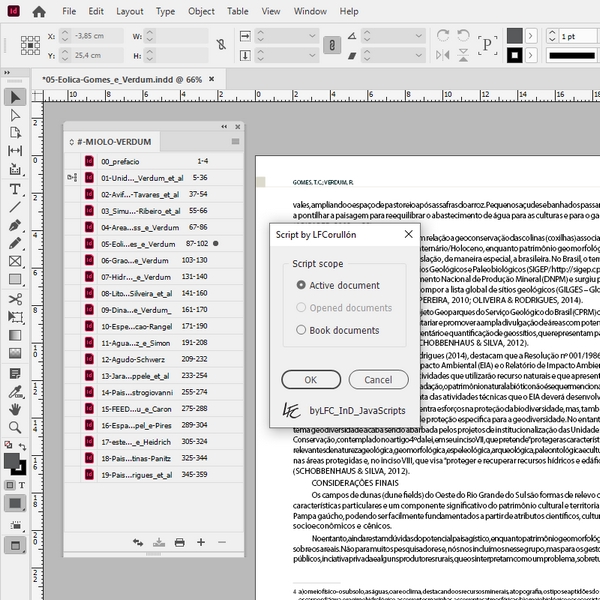Click the reference point locator grid
The width and height of the screenshot is (600, 600).
point(30,46)
